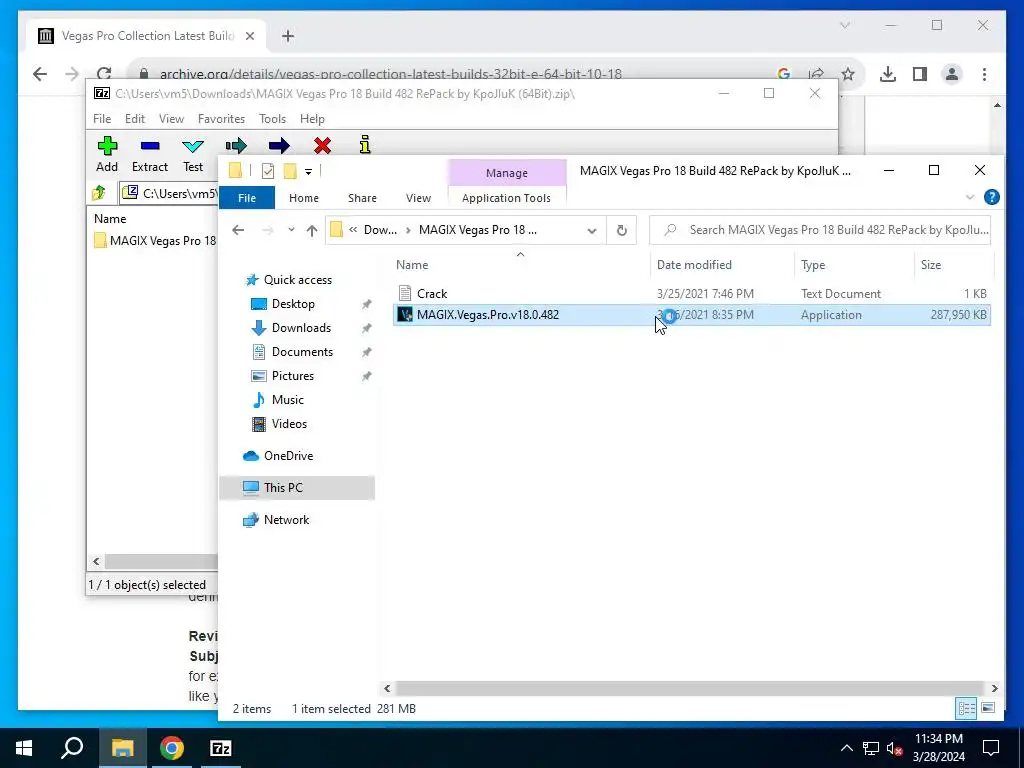This screenshot has height=768, width=1024.
Task: Open the Tools menu in 7-Zip
Action: pyautogui.click(x=272, y=119)
